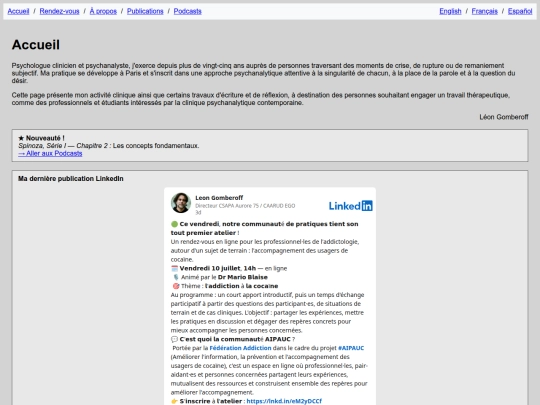Click the pointing hand emoji before S'inscrire
This screenshot has height=405, width=540.
[175, 401]
